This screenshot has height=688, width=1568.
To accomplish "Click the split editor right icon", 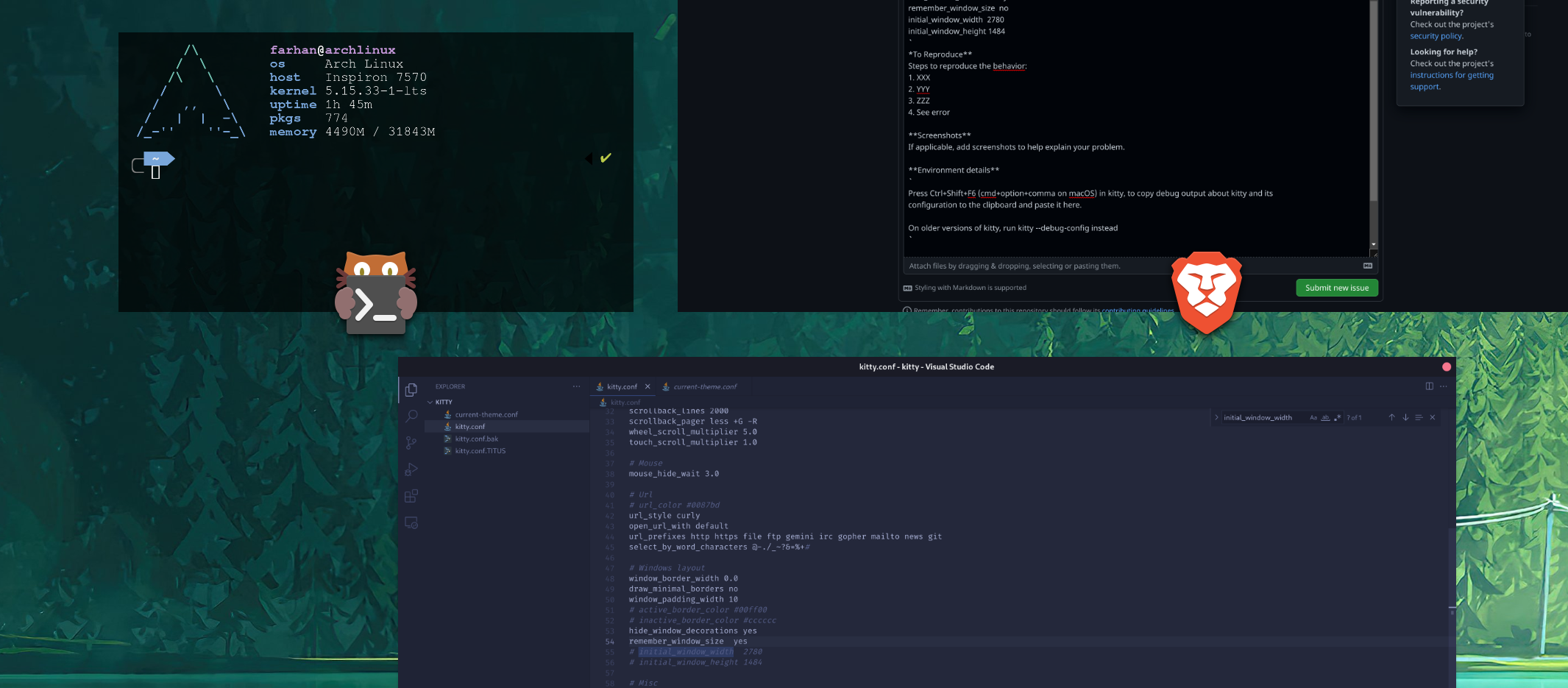I will (x=1429, y=386).
